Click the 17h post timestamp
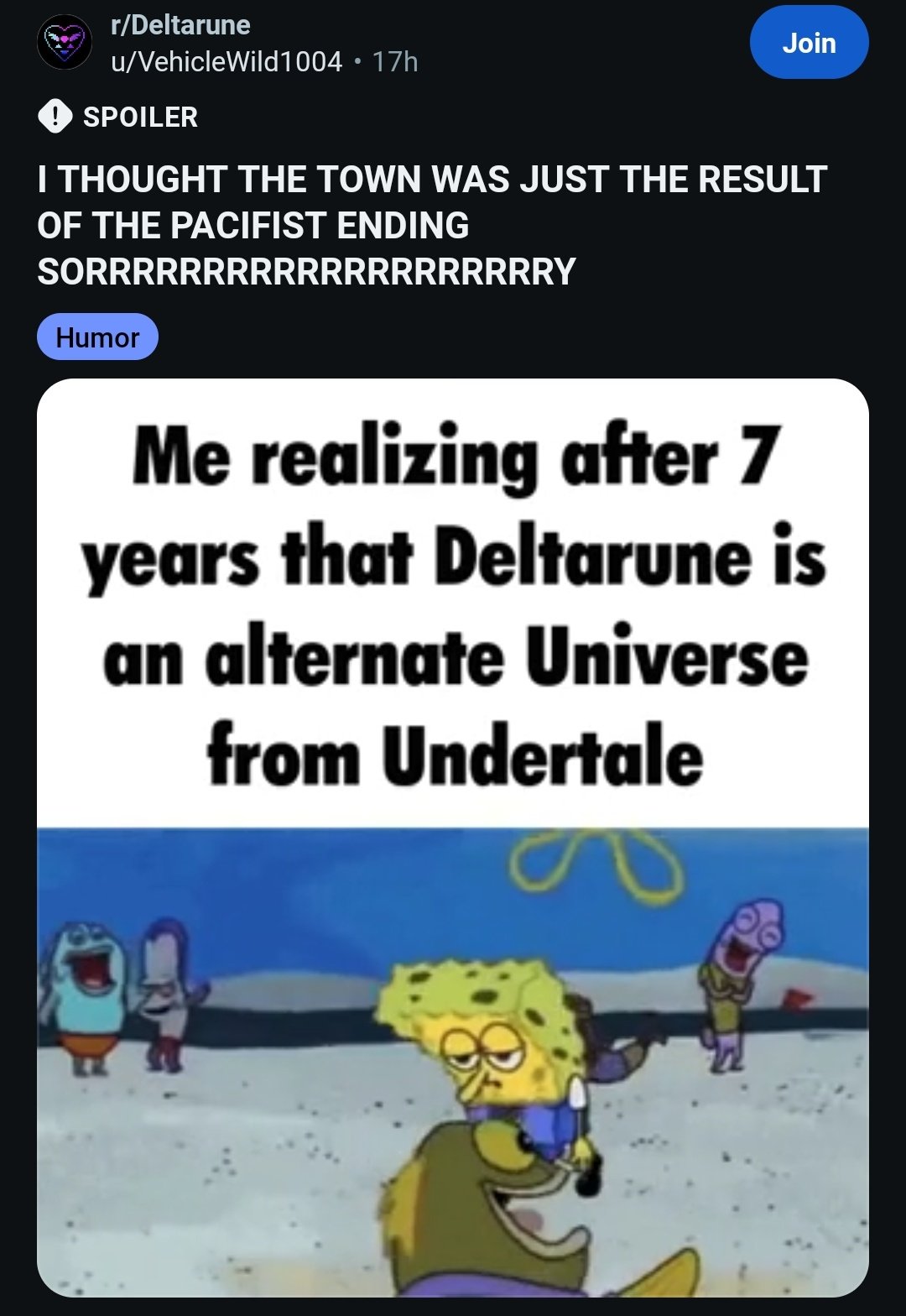The height and width of the screenshot is (1316, 906). pos(395,61)
